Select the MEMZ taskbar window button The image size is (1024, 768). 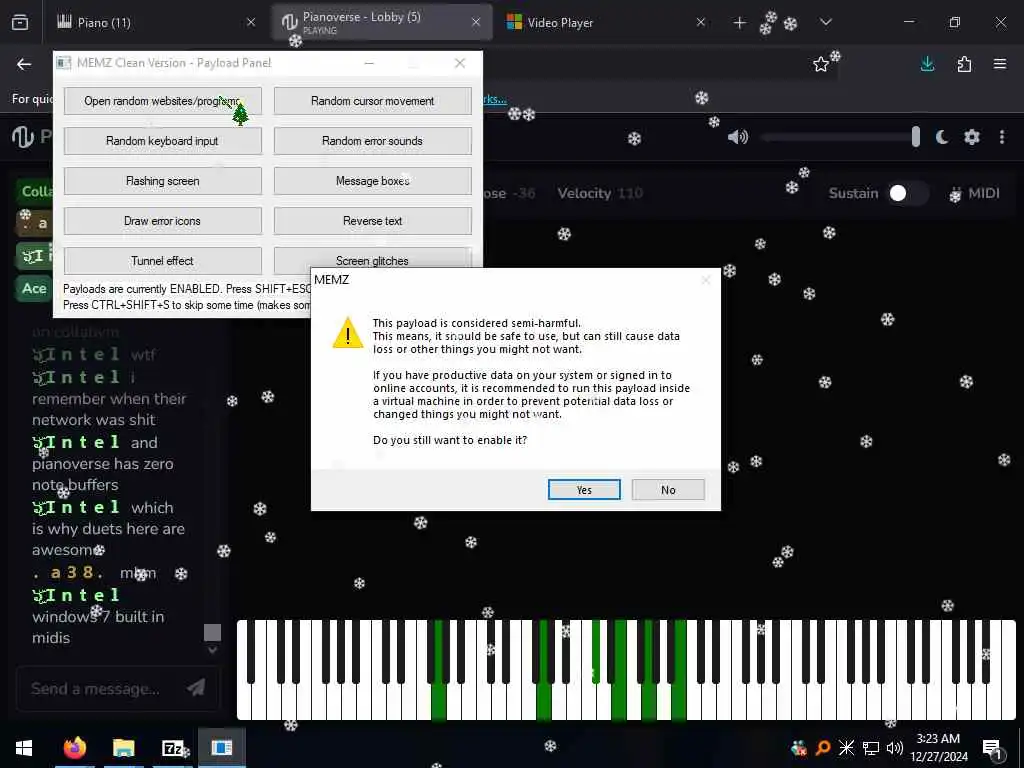[x=222, y=748]
